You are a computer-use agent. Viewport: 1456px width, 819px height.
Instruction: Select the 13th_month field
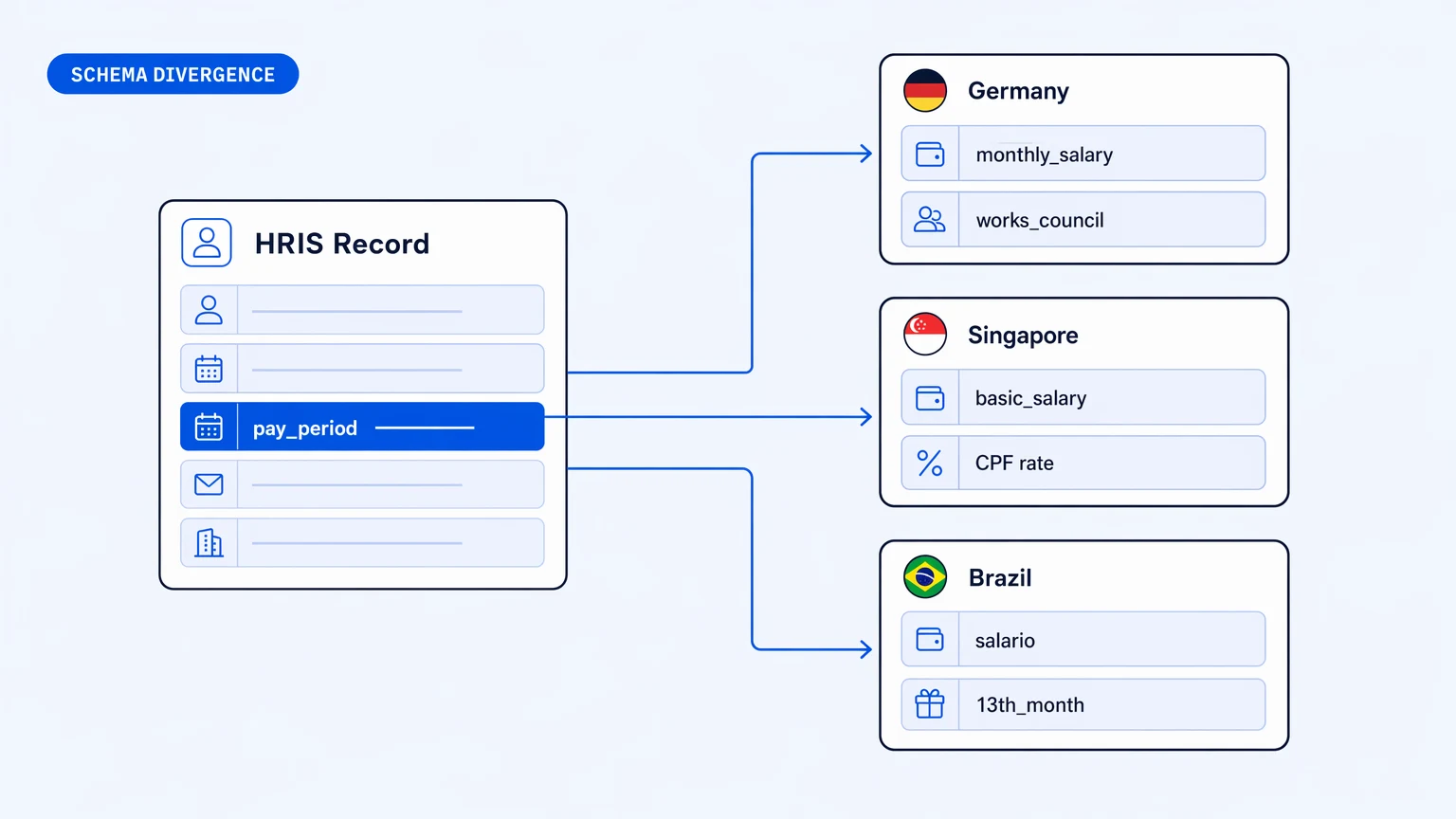pos(1083,704)
